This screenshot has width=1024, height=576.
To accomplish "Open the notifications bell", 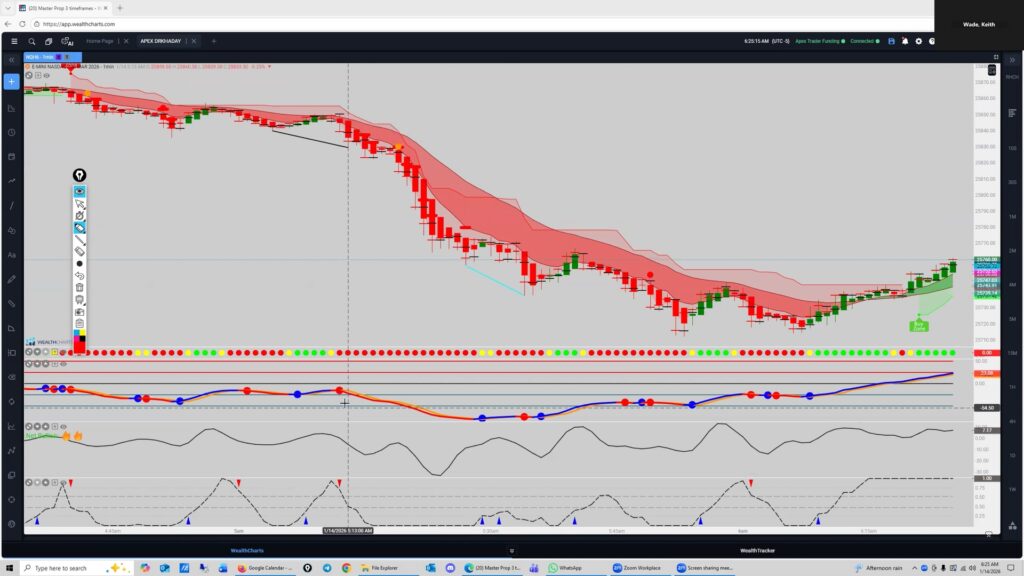I will (x=905, y=41).
